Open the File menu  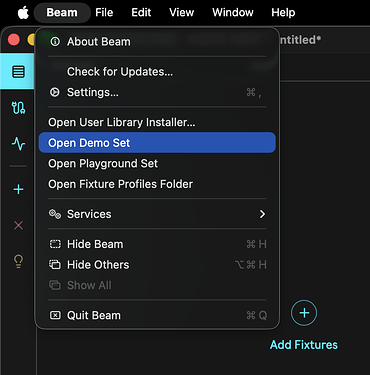point(104,13)
